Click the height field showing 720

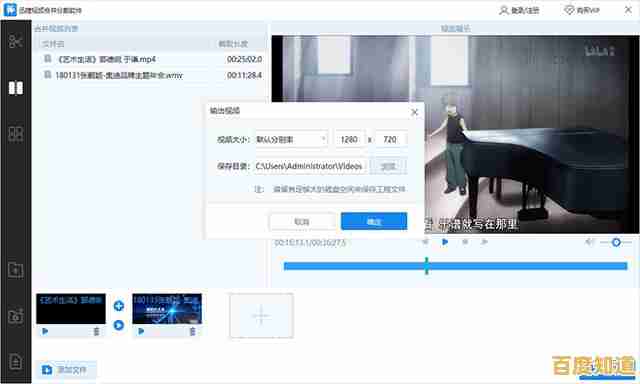[390, 140]
